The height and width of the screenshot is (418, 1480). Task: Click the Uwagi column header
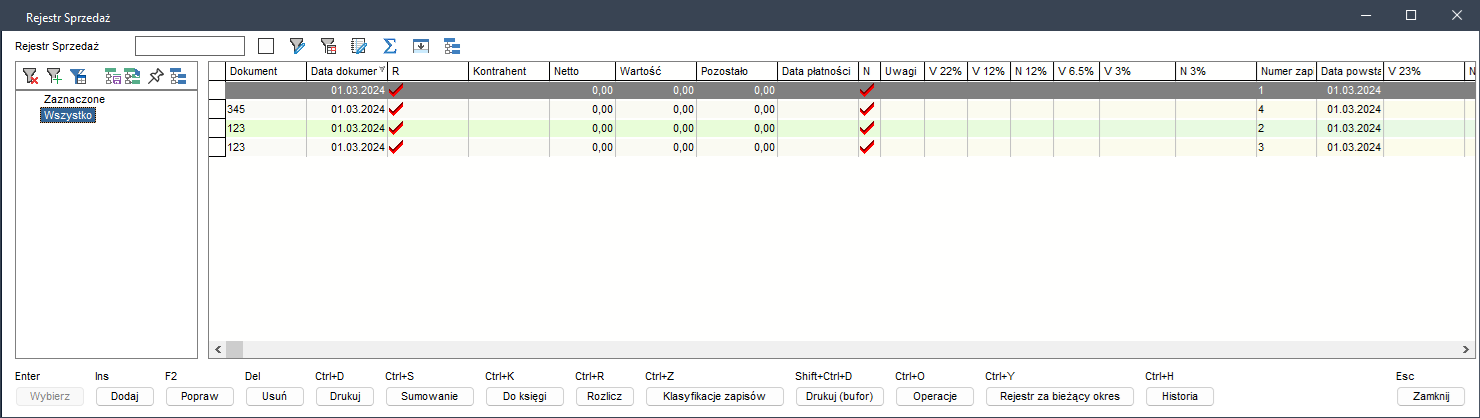[x=902, y=71]
